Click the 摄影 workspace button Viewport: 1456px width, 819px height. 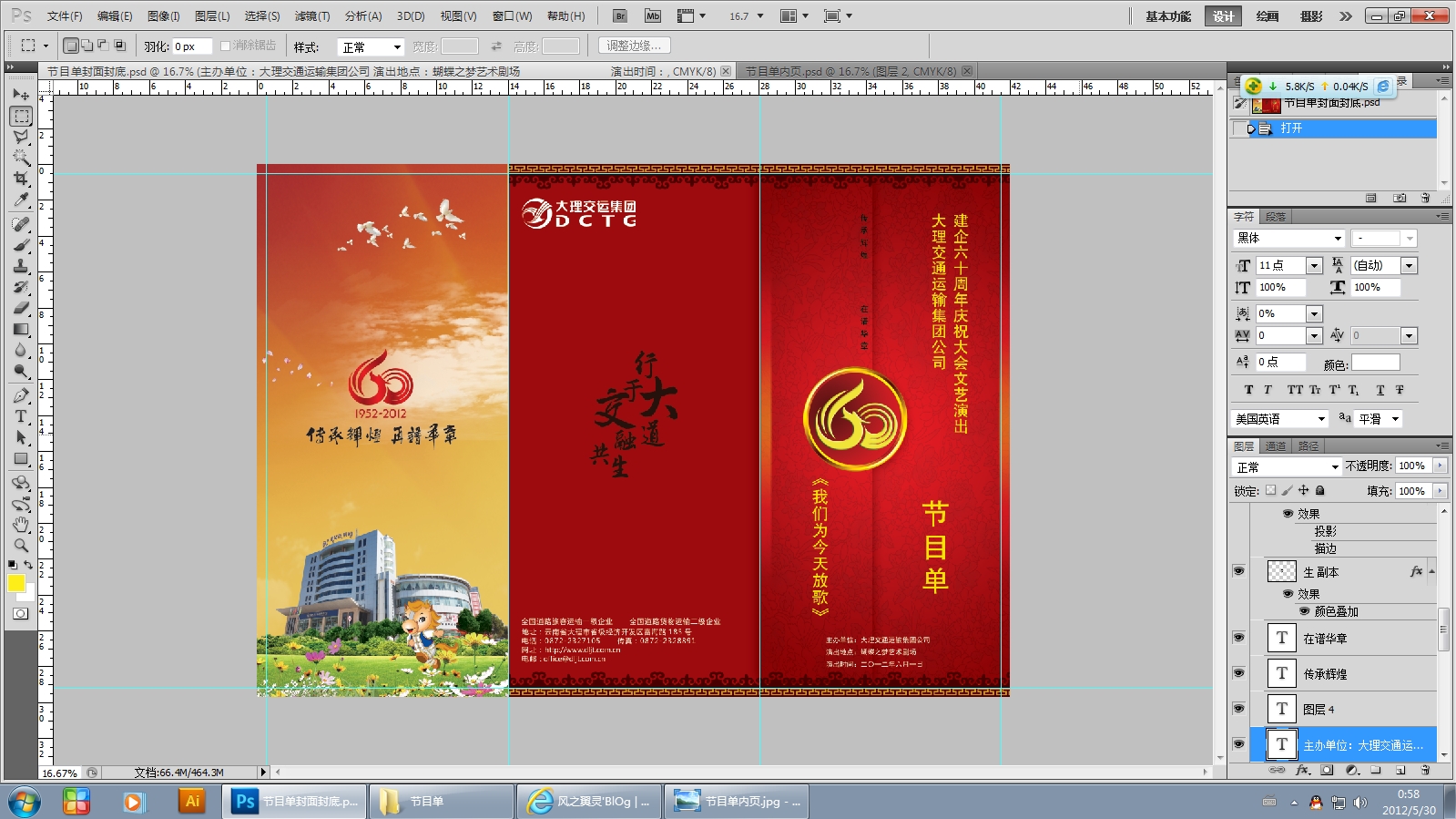pyautogui.click(x=1311, y=16)
